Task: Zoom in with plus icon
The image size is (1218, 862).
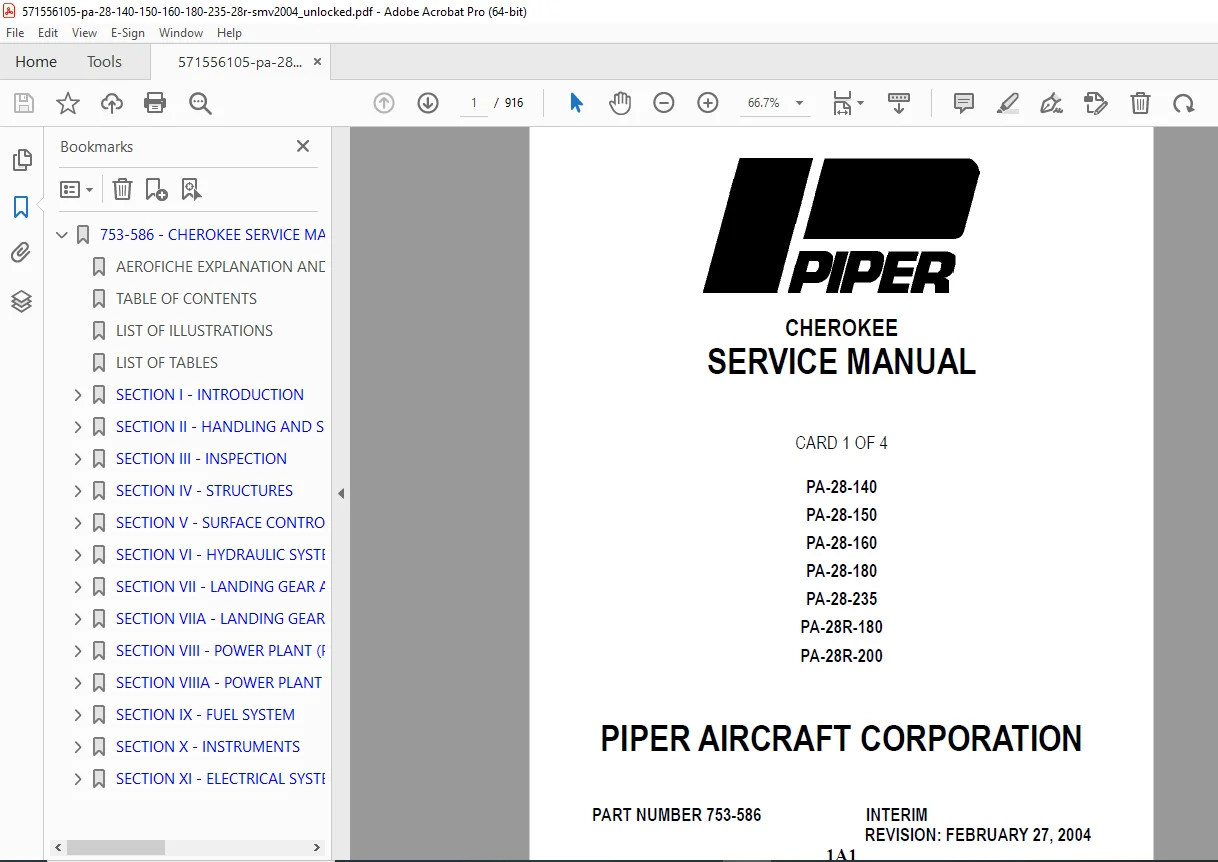Action: pos(708,103)
